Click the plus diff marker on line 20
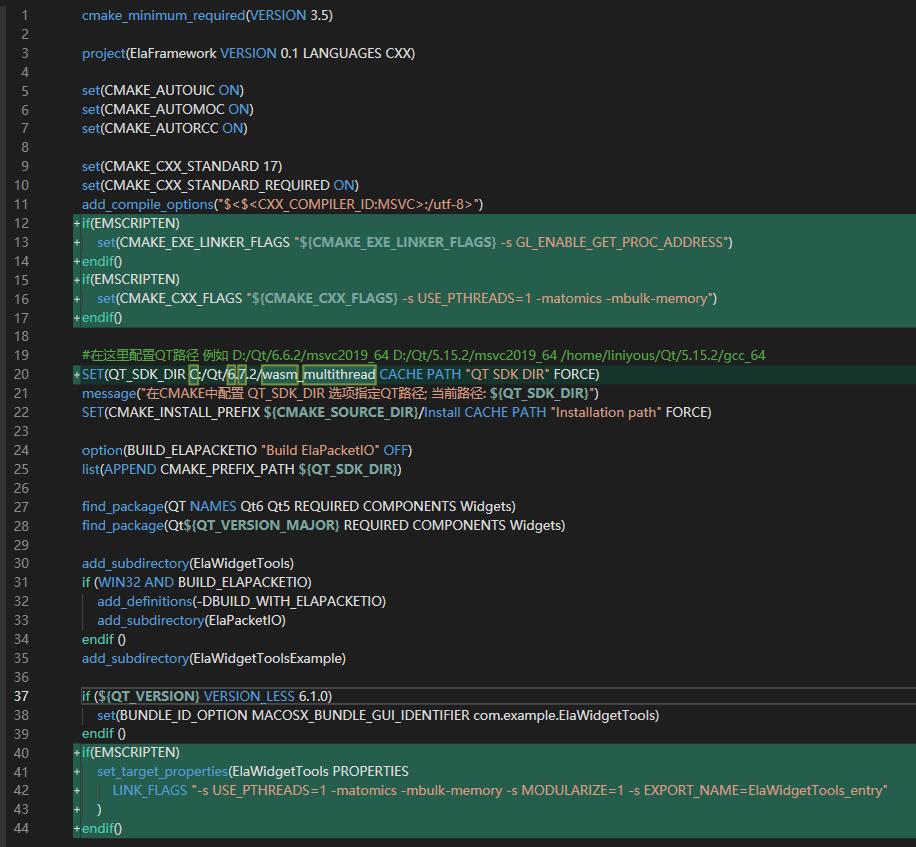The image size is (916, 847). pos(77,374)
